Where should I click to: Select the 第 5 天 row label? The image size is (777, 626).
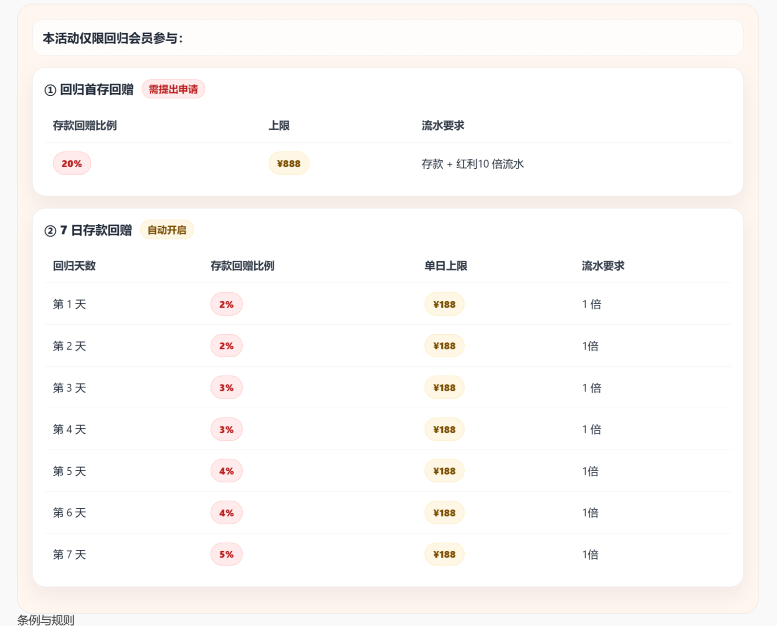69,471
